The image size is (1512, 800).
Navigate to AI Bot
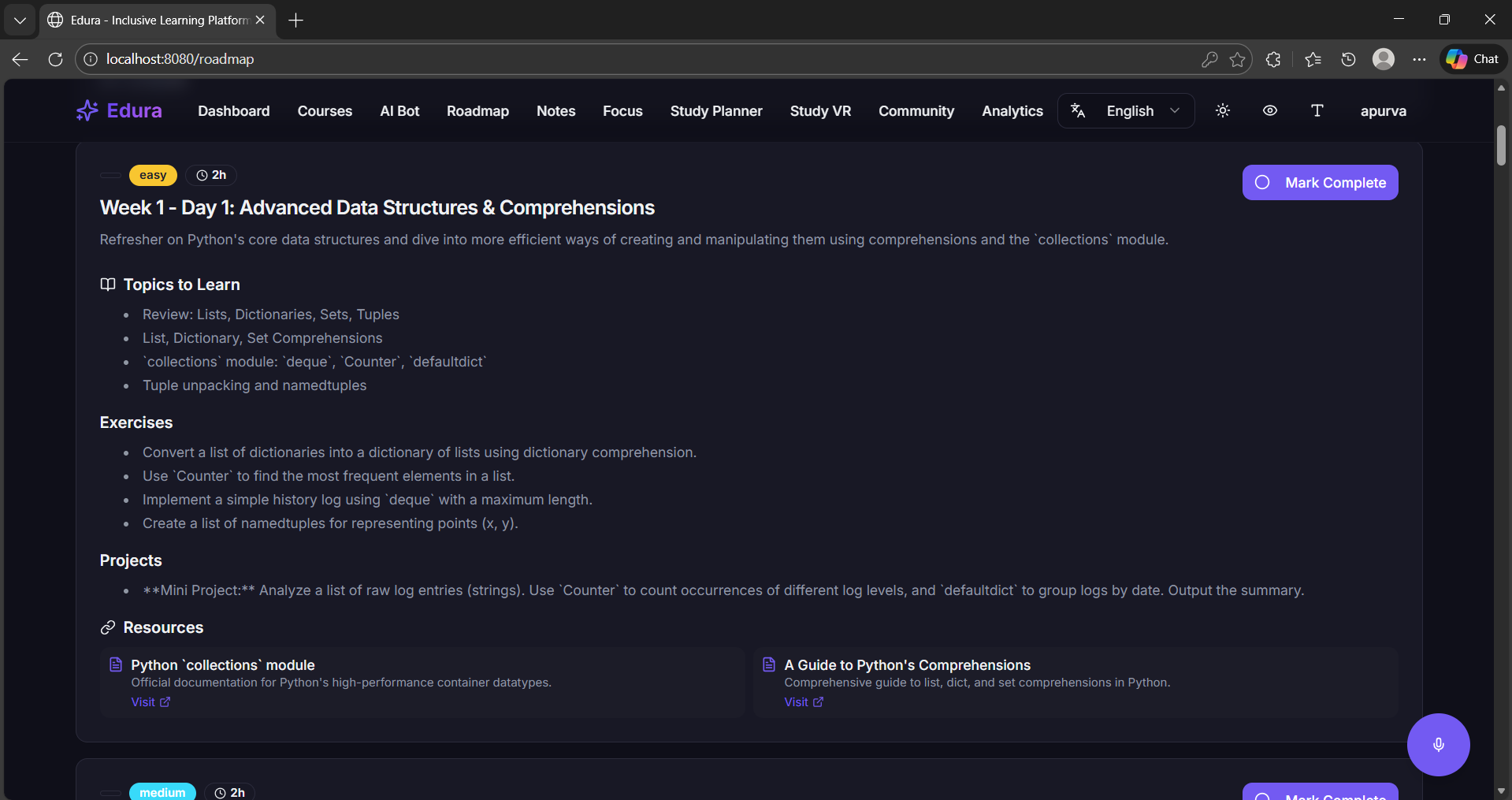click(399, 111)
